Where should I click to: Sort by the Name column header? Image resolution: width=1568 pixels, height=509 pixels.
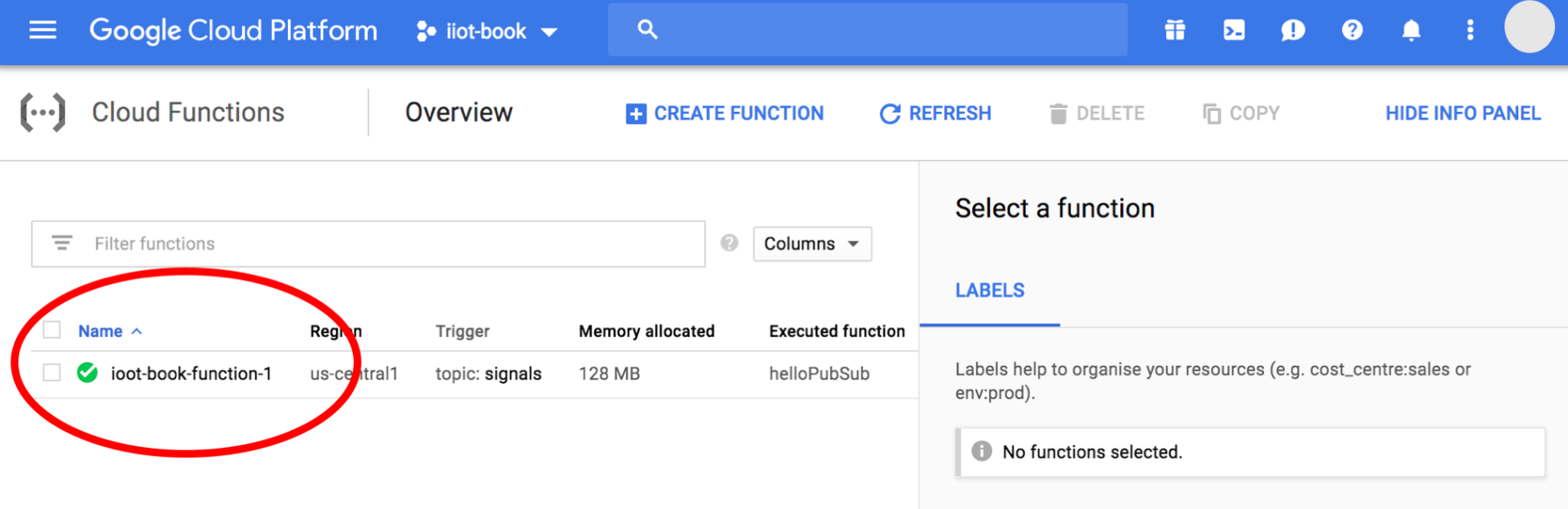pyautogui.click(x=101, y=331)
